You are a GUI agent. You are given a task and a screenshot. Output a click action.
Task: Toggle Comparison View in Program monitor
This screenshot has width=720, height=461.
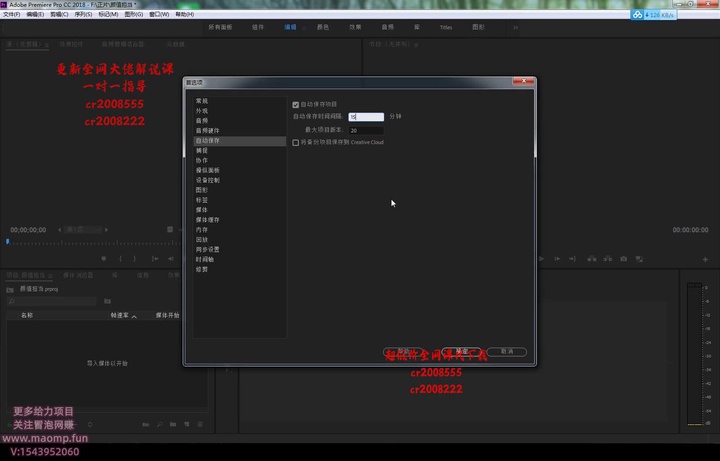click(x=639, y=259)
